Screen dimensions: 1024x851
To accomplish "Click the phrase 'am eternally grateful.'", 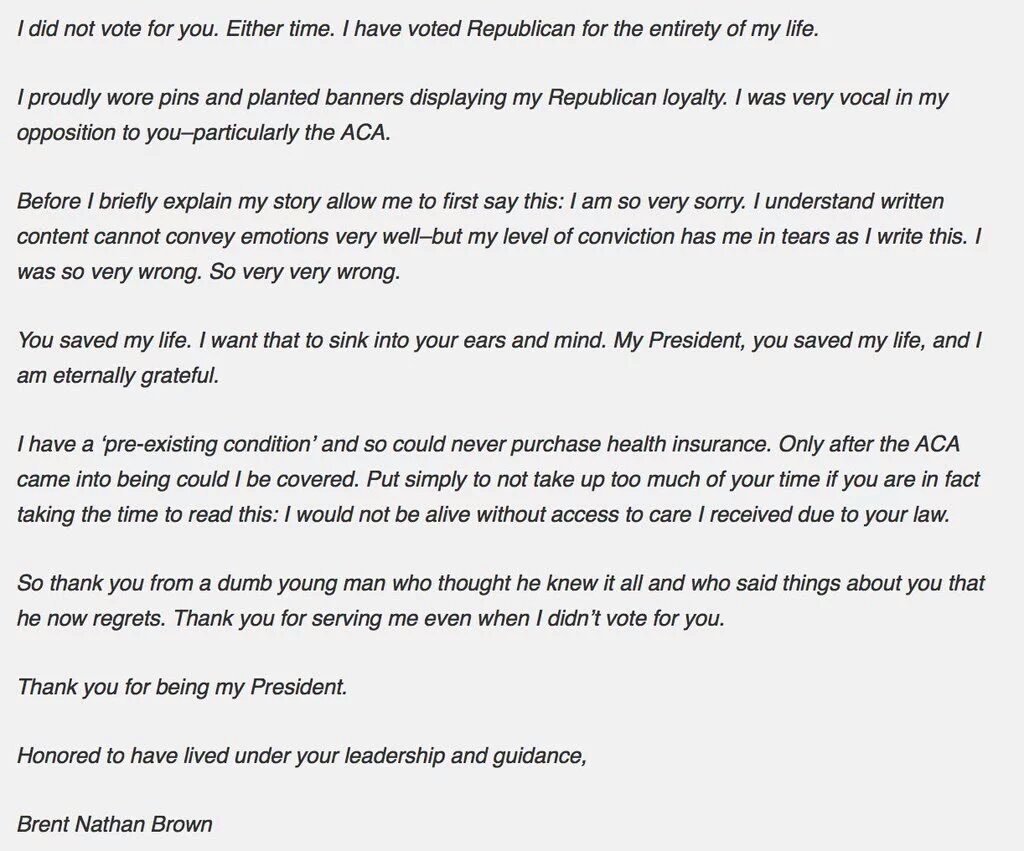I will 118,376.
